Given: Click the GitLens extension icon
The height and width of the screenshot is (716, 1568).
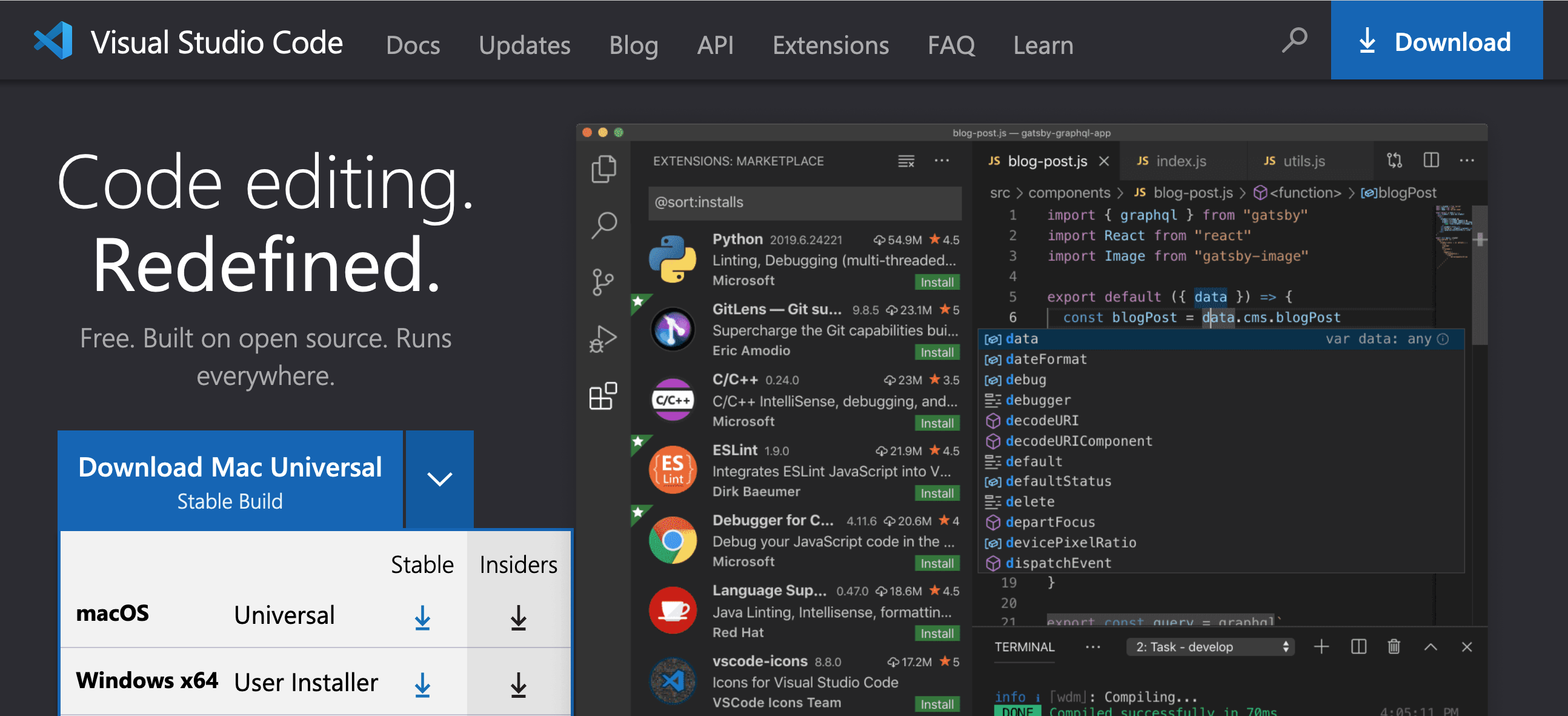Looking at the screenshot, I should (673, 329).
